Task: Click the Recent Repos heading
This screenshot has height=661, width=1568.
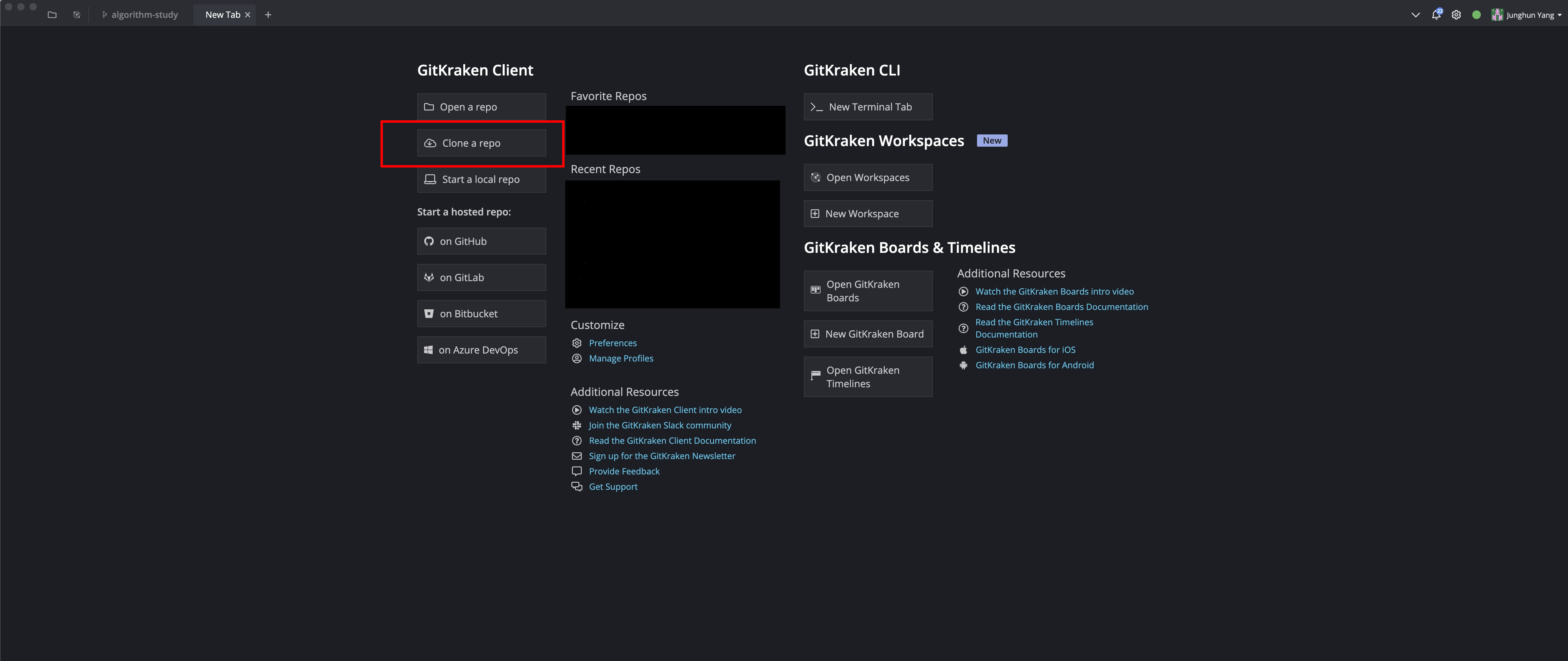Action: (605, 169)
